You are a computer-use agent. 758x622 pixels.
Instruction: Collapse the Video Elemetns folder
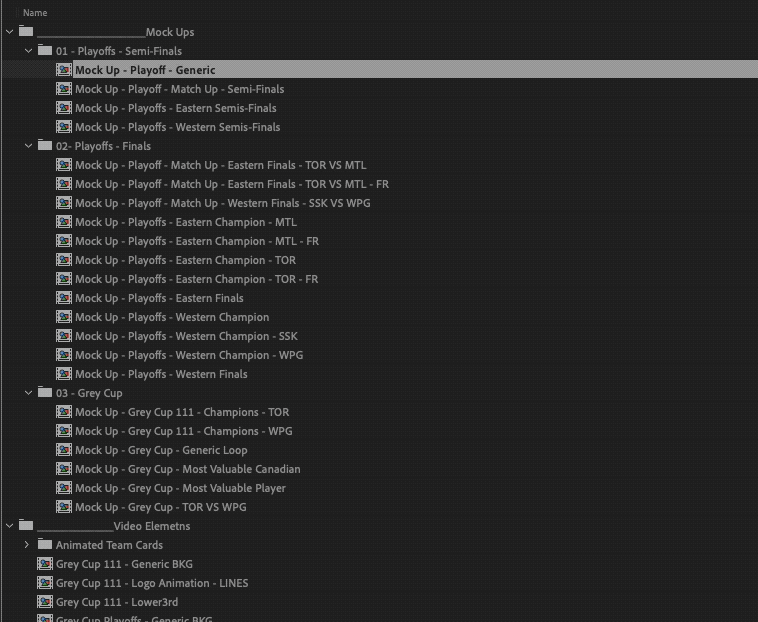click(10, 526)
